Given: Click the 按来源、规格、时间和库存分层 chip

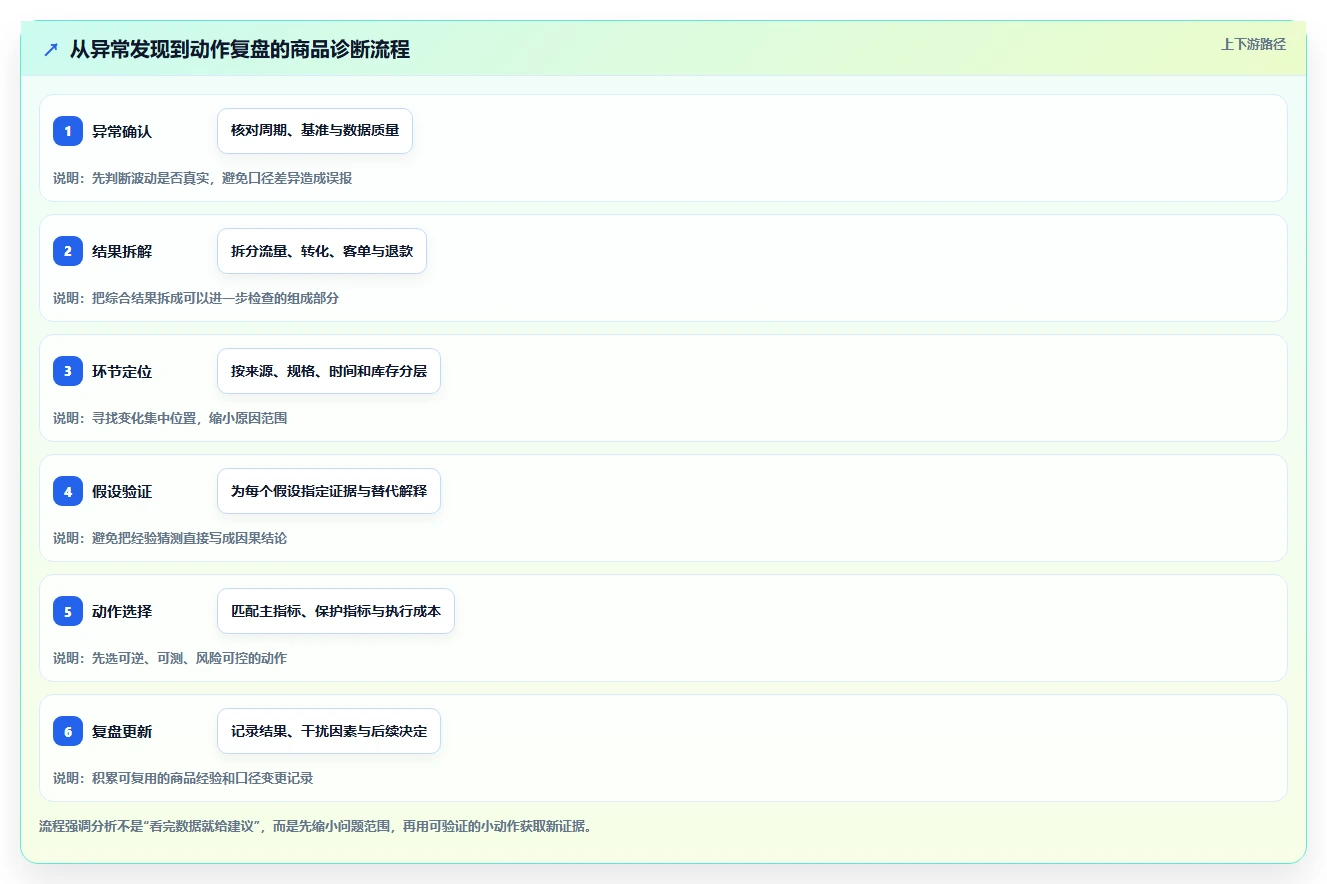Looking at the screenshot, I should coord(329,371).
